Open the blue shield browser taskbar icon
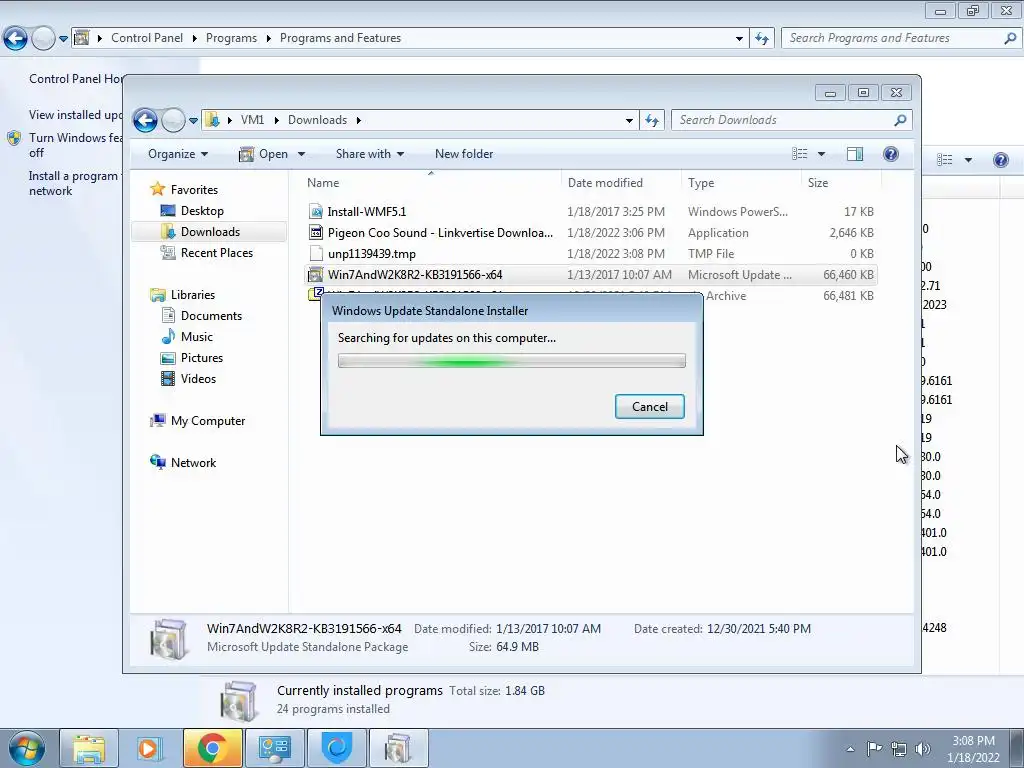 [337, 748]
